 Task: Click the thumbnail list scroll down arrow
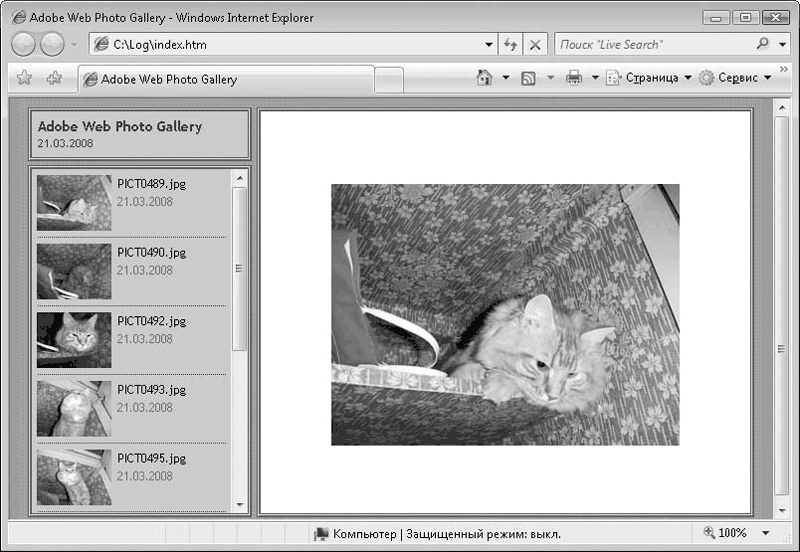pos(239,505)
